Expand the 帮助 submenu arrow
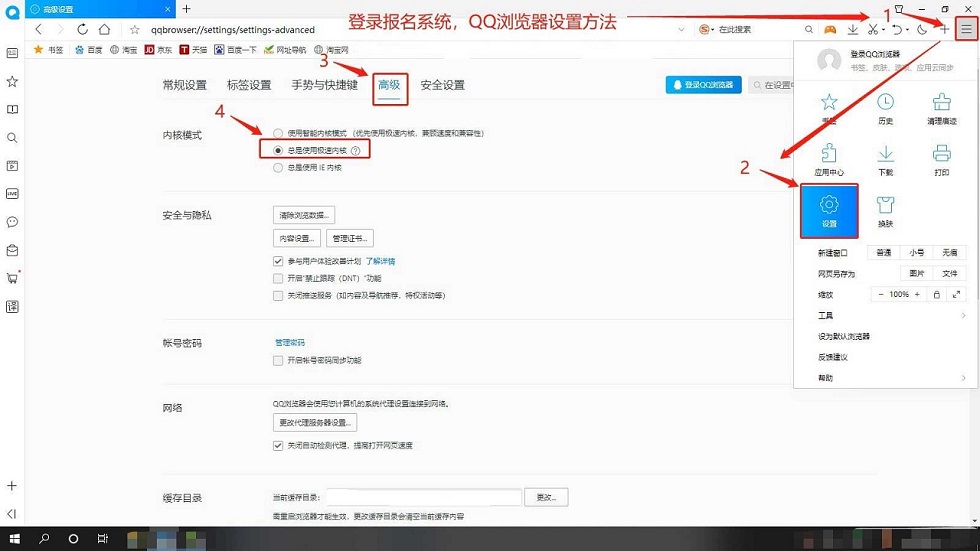This screenshot has height=551, width=980. pos(963,378)
